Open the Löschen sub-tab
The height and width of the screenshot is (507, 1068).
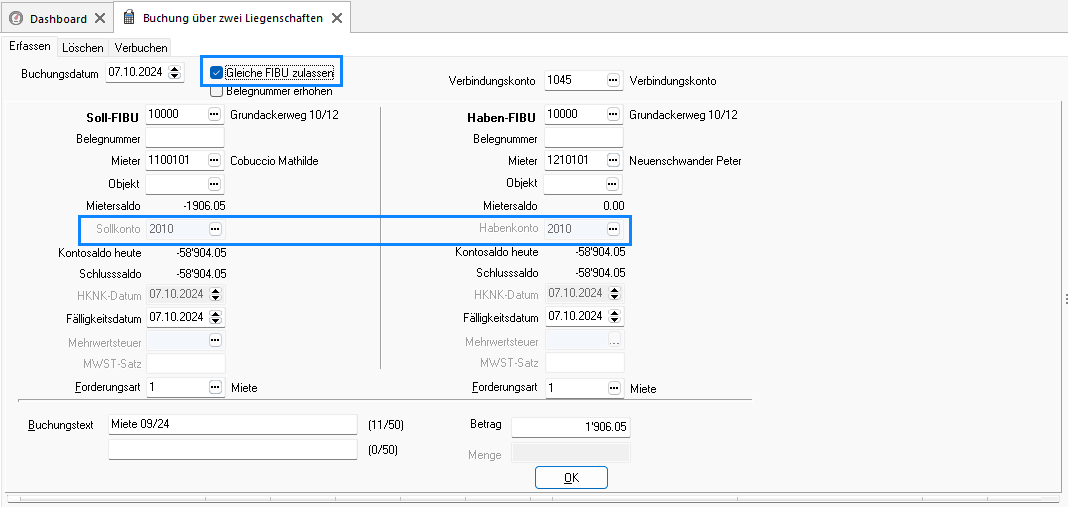coord(82,48)
